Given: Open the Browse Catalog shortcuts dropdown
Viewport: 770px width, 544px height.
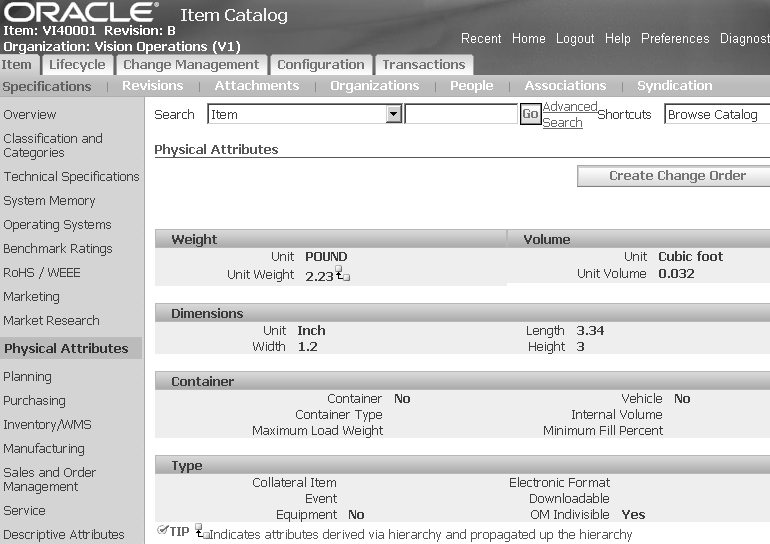Looking at the screenshot, I should point(717,114).
